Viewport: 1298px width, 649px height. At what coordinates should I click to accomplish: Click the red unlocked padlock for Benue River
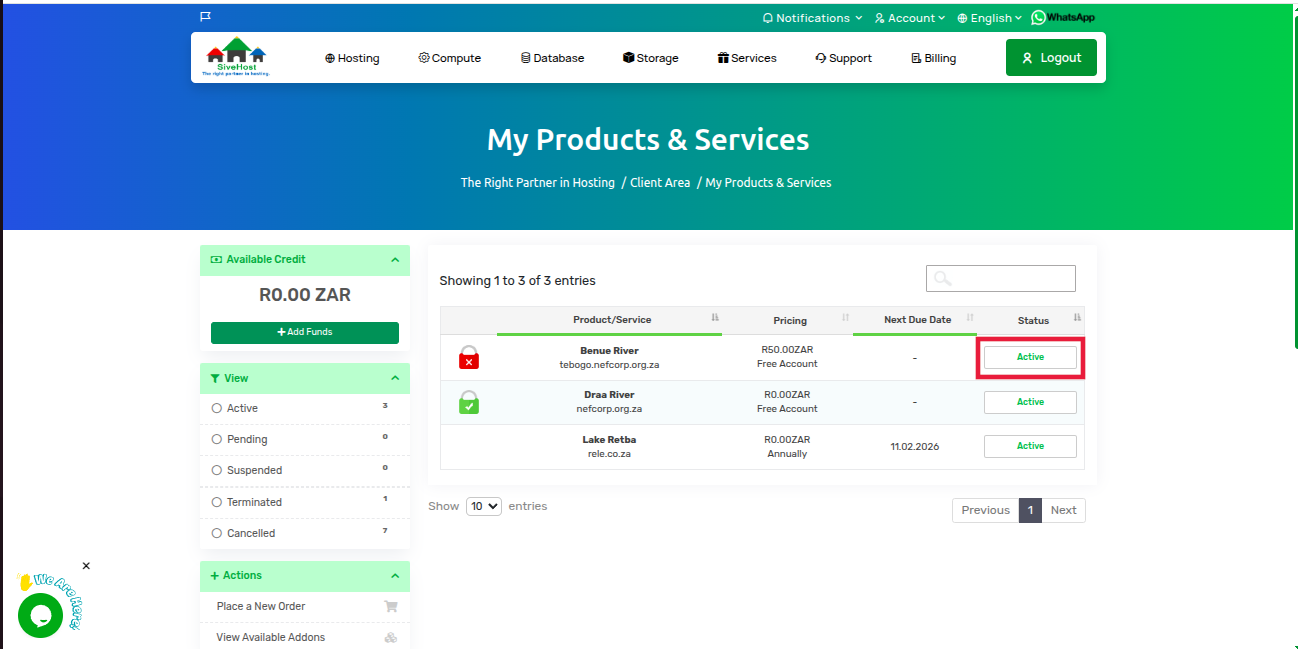469,357
